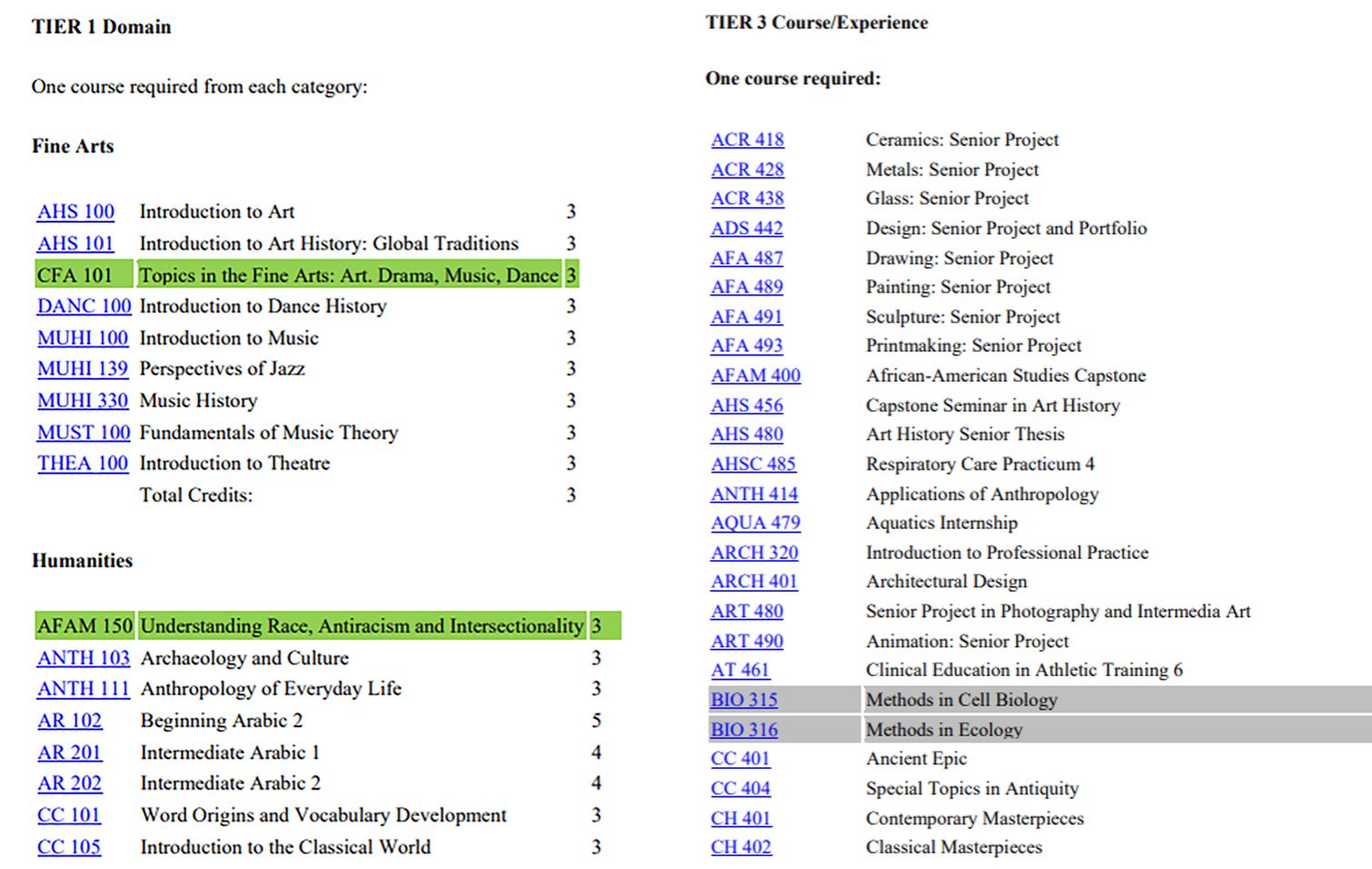The image size is (1372, 869).
Task: Open the AHSC 485 course link
Action: tap(753, 464)
